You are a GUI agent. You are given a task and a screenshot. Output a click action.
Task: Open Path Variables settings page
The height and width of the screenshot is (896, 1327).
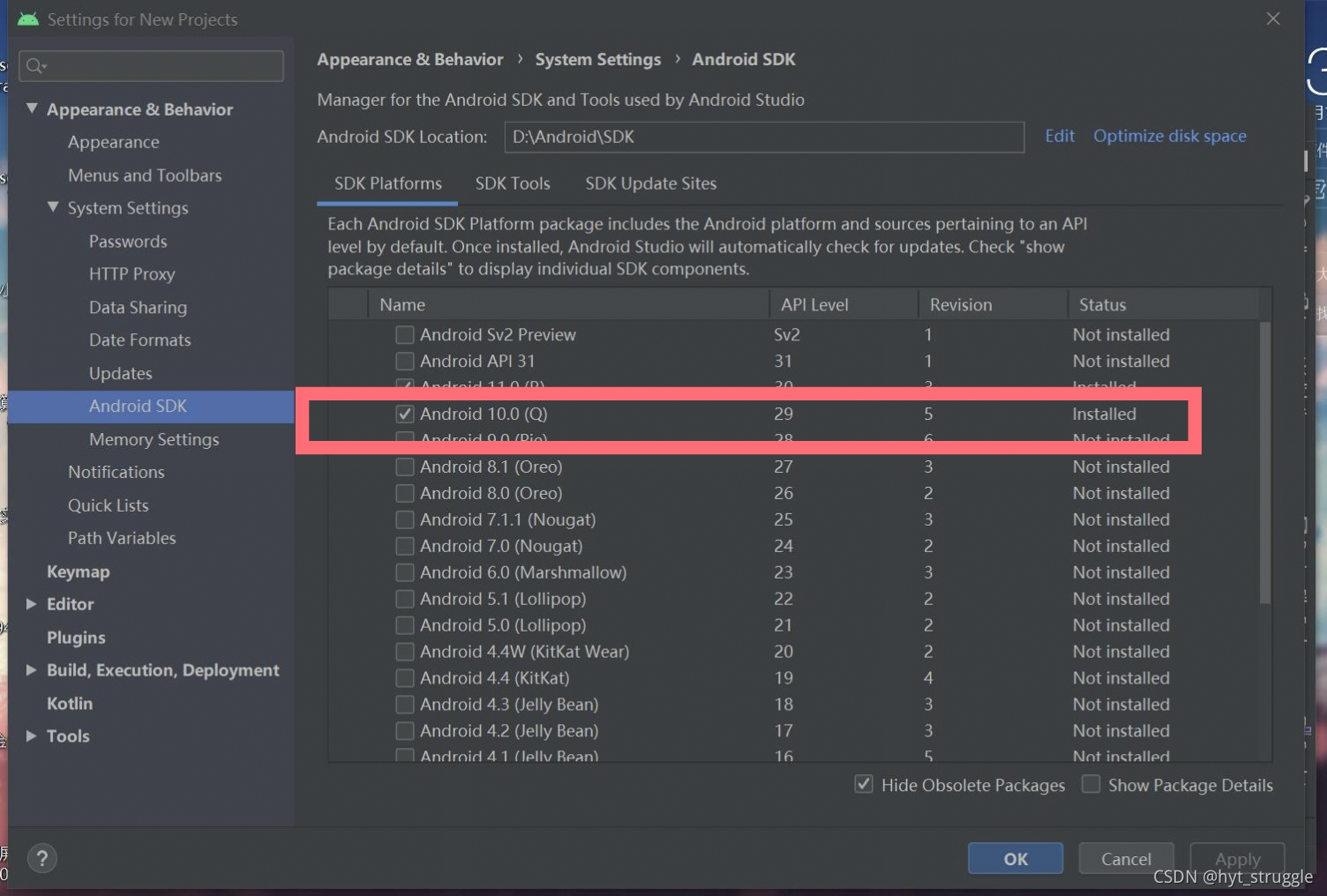(122, 538)
